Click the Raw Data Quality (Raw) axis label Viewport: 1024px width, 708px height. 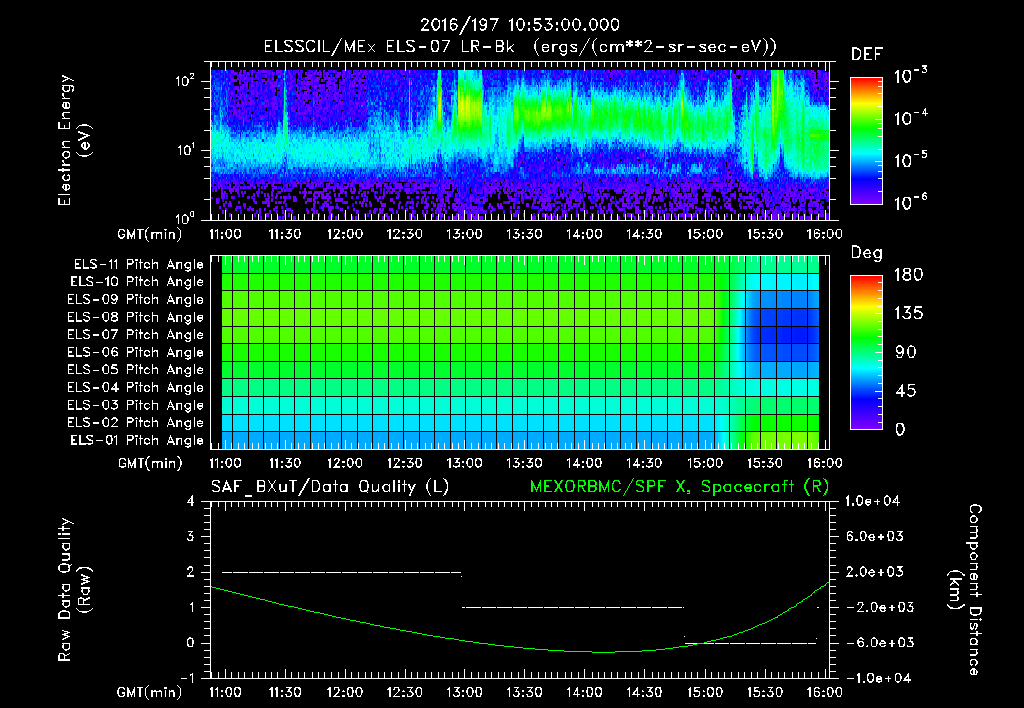pyautogui.click(x=74, y=590)
